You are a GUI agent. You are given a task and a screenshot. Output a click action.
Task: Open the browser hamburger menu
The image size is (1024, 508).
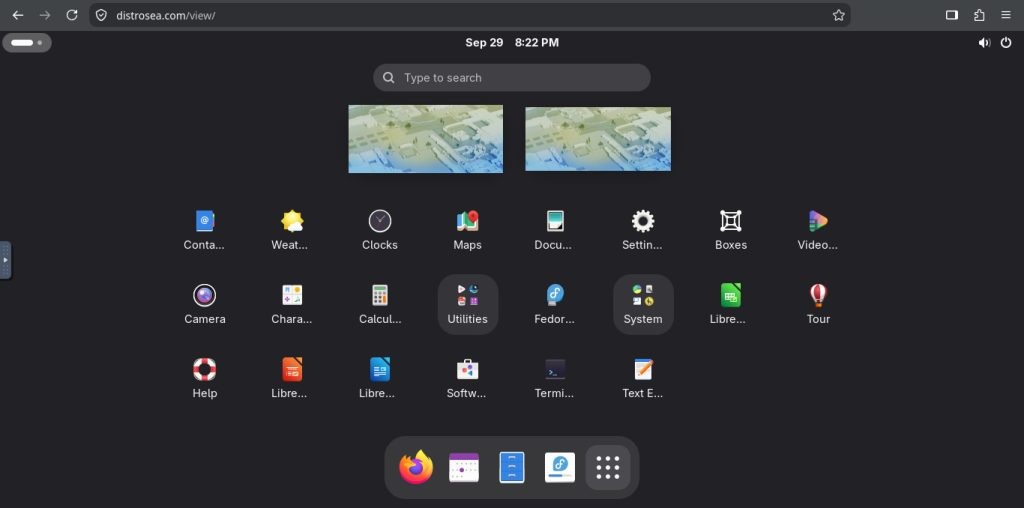[1006, 15]
